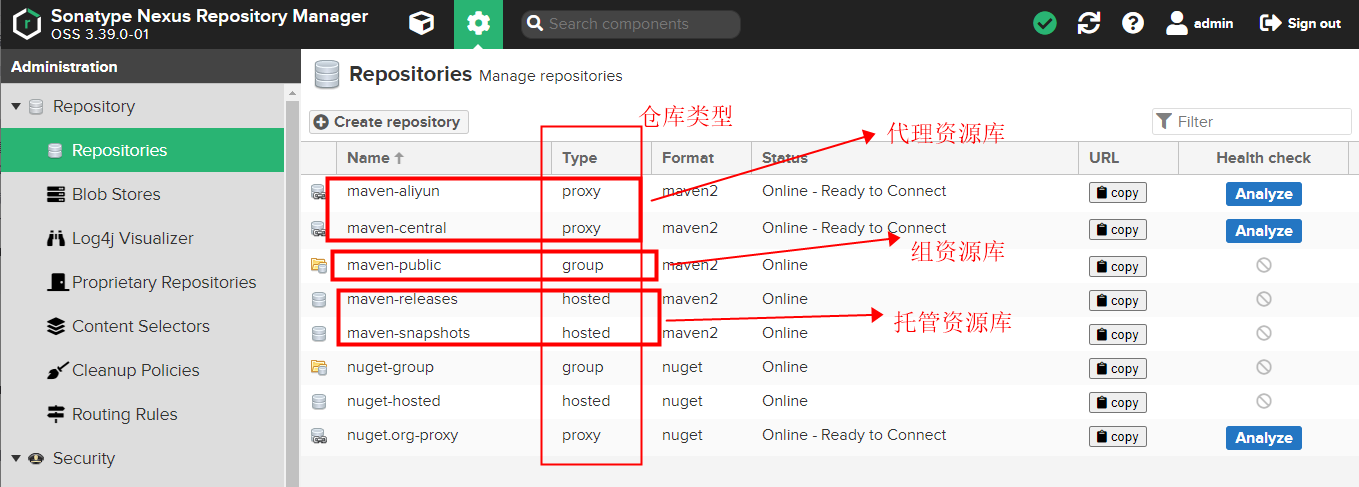Open the Browse cube icon in header
This screenshot has width=1359, height=487.
point(422,23)
